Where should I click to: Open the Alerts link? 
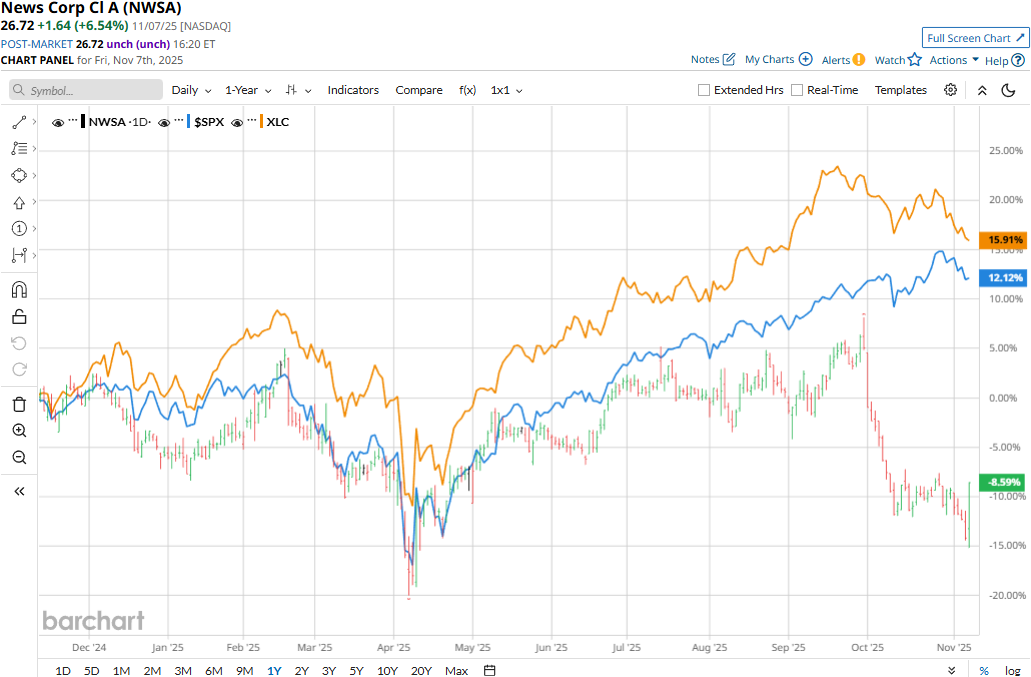point(836,60)
